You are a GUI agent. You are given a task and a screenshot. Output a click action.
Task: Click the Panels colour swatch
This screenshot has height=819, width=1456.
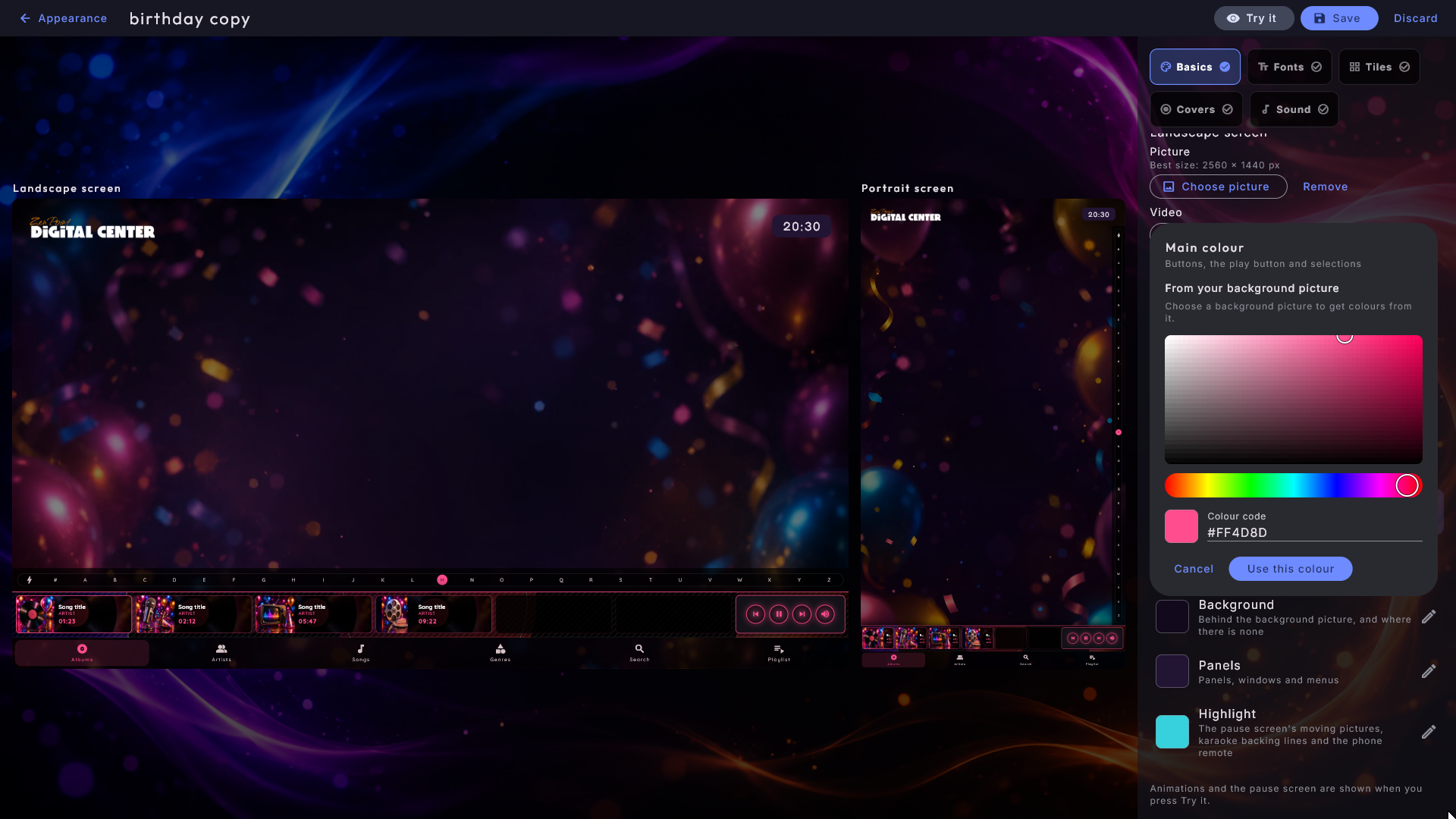(1172, 671)
